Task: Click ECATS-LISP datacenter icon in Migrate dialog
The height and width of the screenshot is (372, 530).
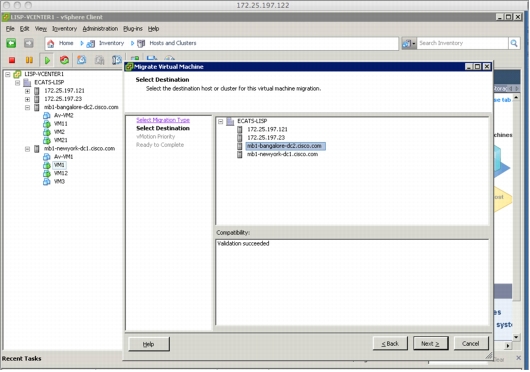Action: [230, 121]
